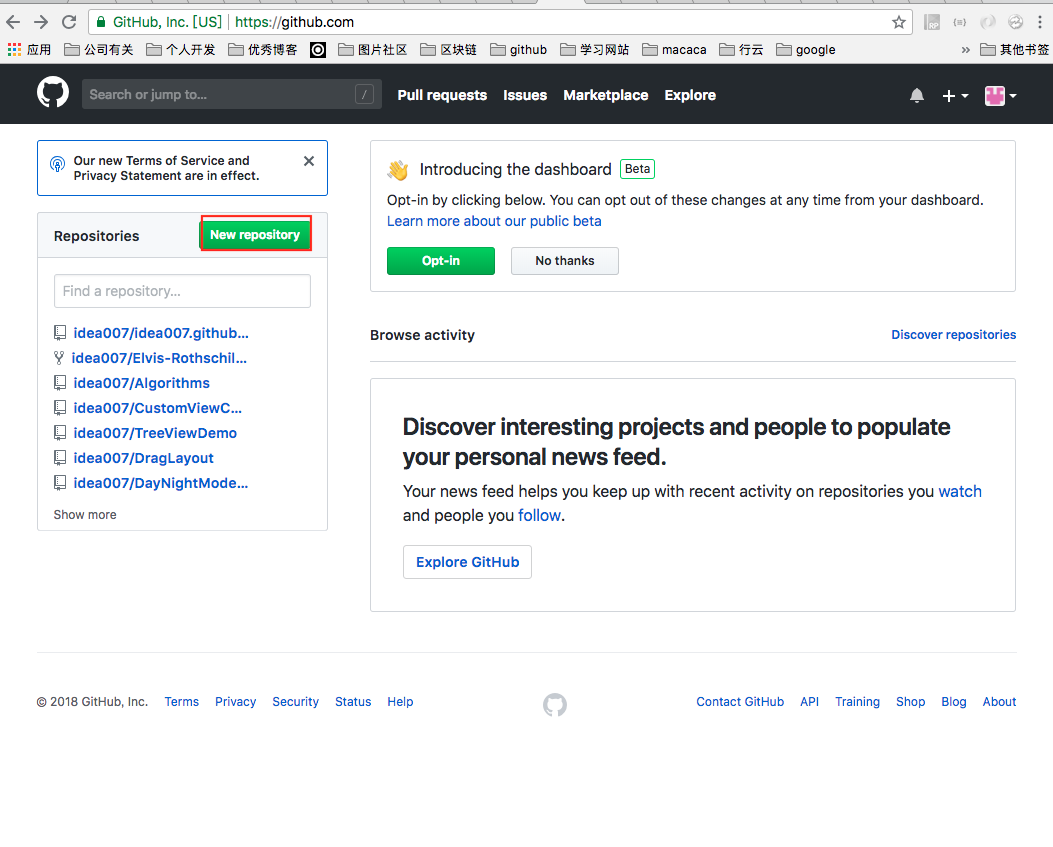Click the fork icon beside idea007/Elvis-Rothschil...

59,358
